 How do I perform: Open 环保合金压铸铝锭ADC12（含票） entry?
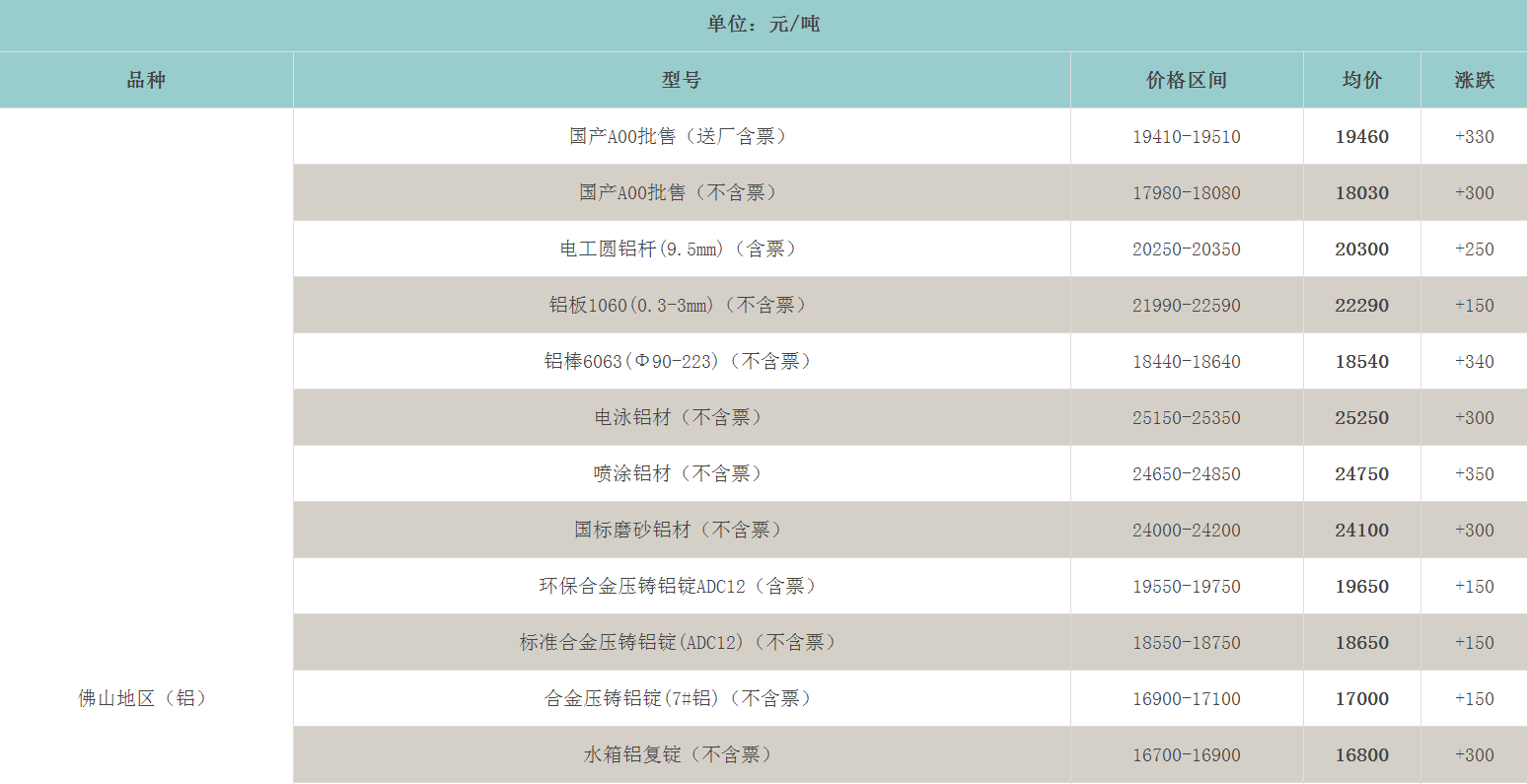pyautogui.click(x=681, y=586)
